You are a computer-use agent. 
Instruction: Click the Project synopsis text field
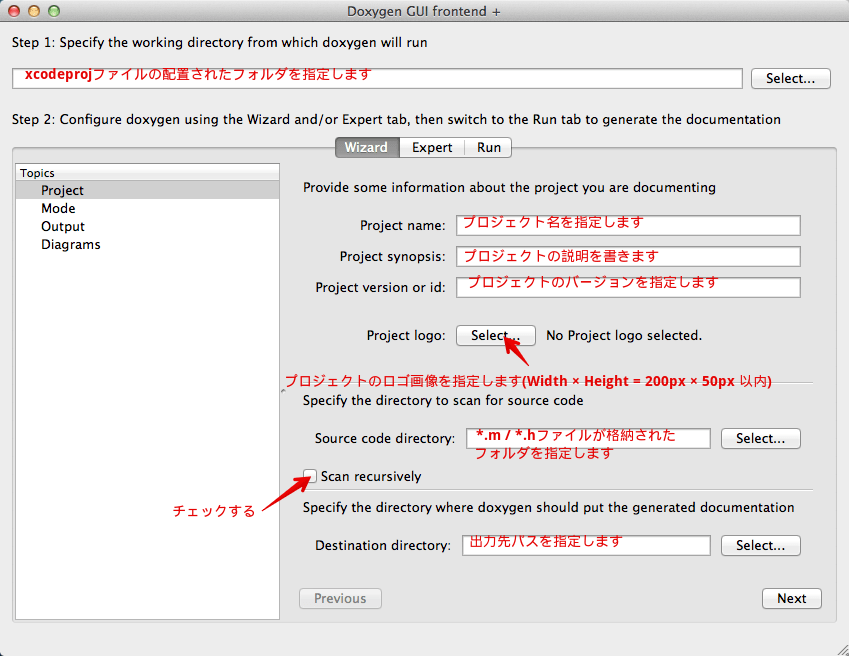(626, 256)
